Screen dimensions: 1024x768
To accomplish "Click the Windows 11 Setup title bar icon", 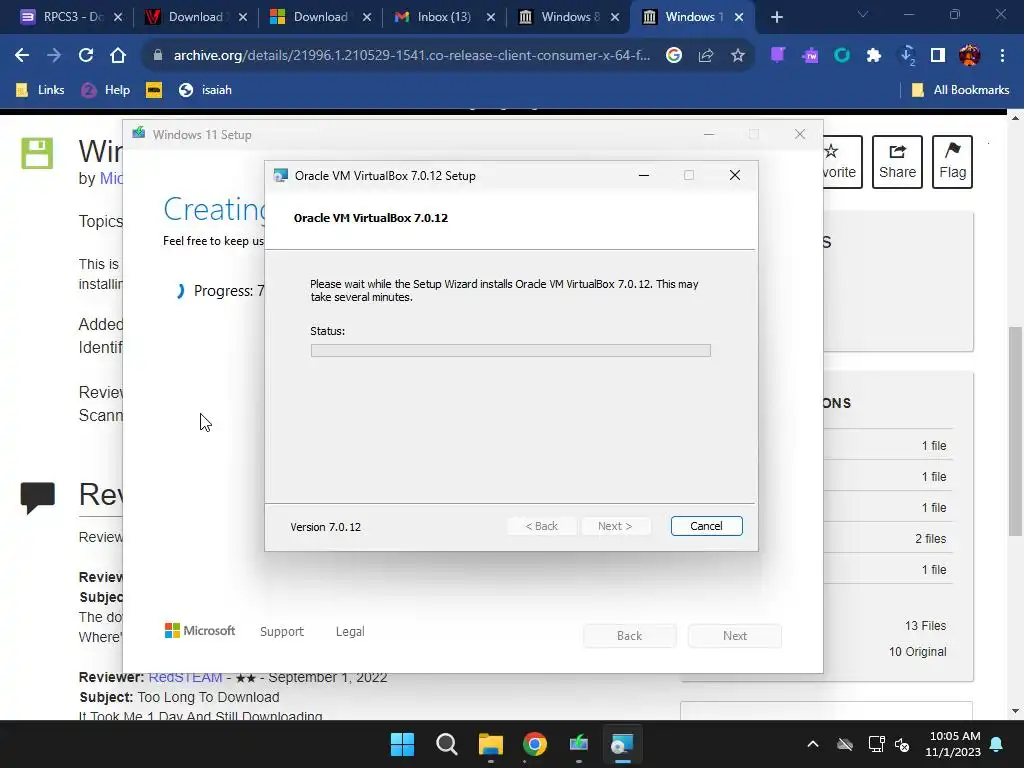I will (x=138, y=133).
